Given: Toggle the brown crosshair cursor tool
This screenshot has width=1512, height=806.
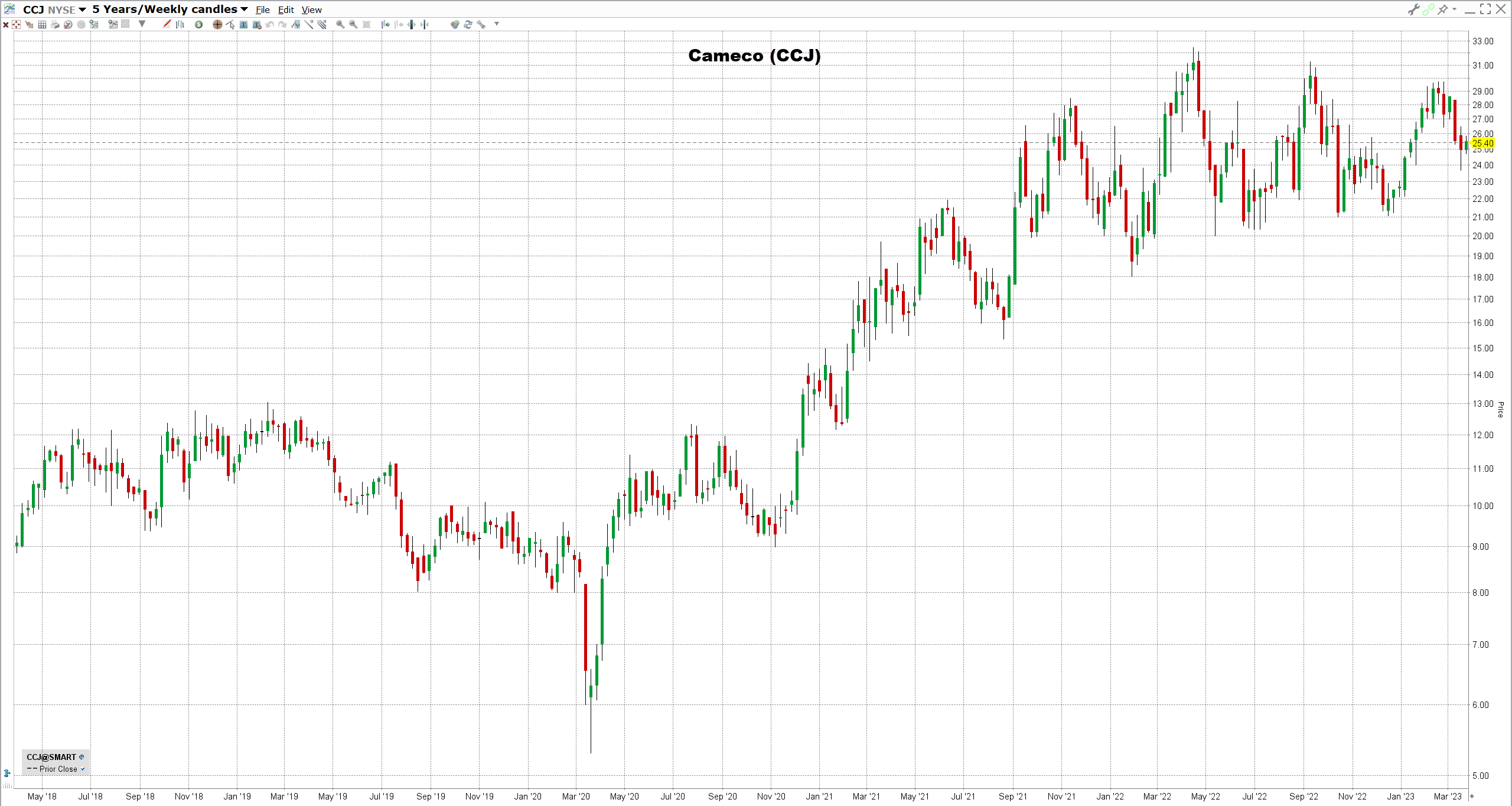Looking at the screenshot, I should click(217, 24).
